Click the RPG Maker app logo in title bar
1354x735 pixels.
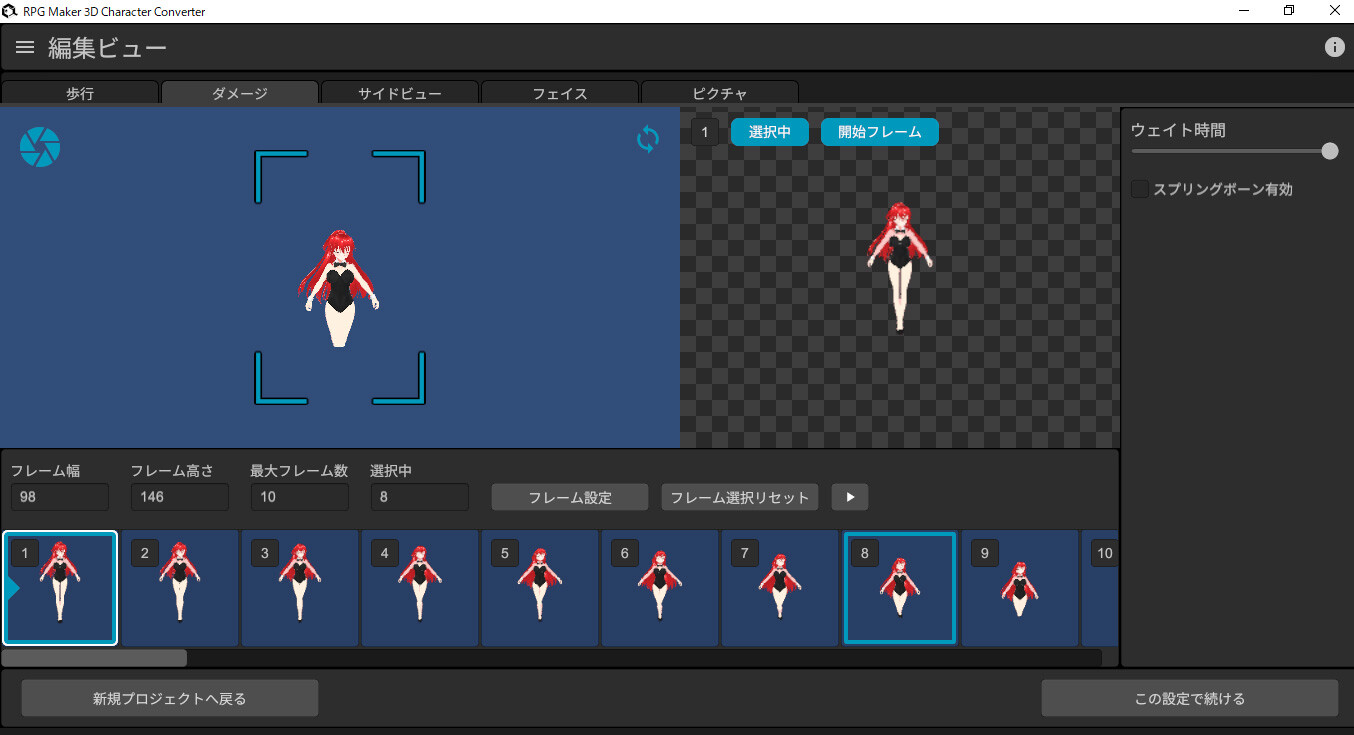pos(10,11)
